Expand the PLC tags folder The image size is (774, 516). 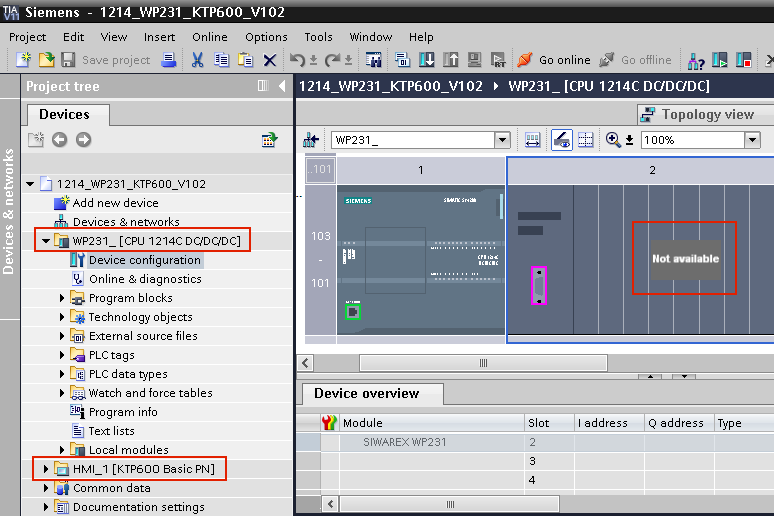coord(62,355)
